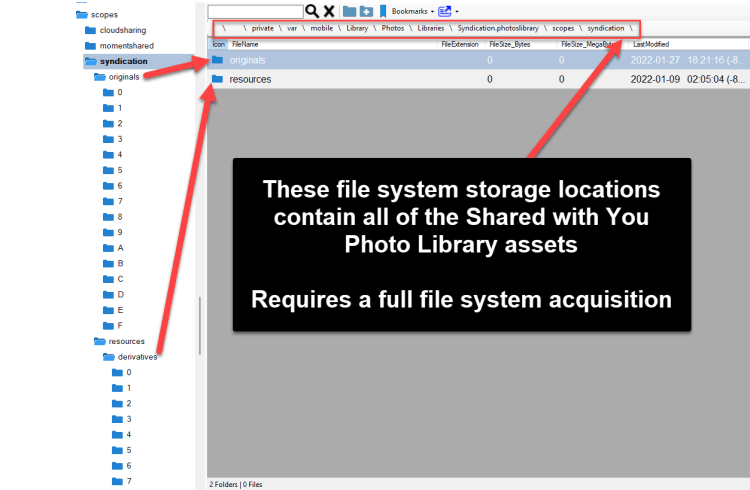Click the export icon right of Bookmarks
Image resolution: width=750 pixels, height=490 pixels.
click(x=444, y=11)
